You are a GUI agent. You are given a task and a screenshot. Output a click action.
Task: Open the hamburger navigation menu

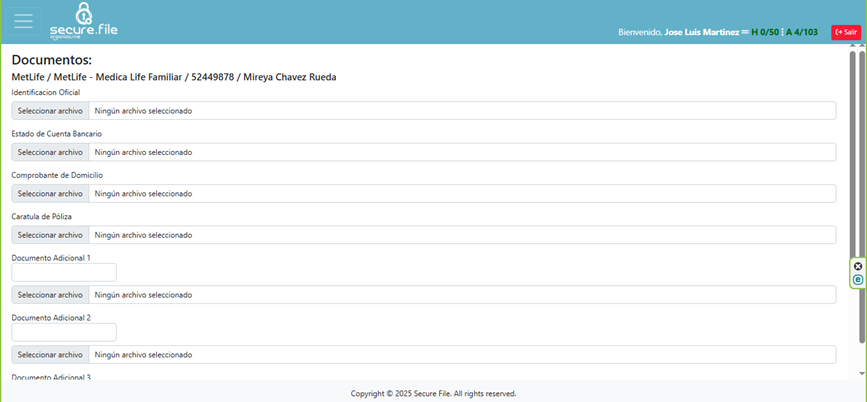point(23,21)
